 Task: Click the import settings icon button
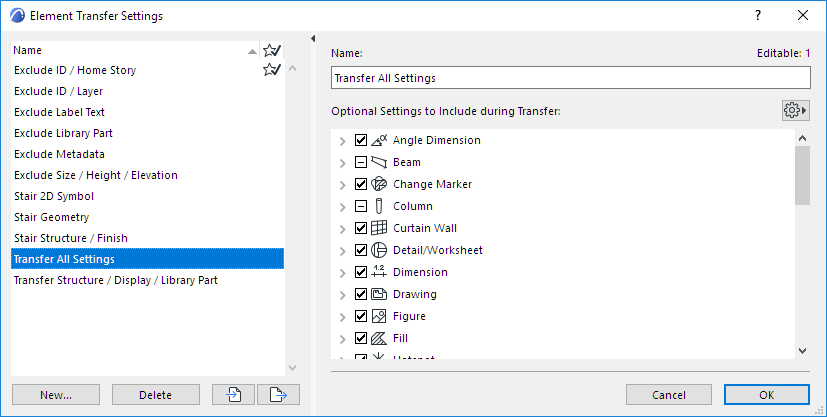[233, 395]
